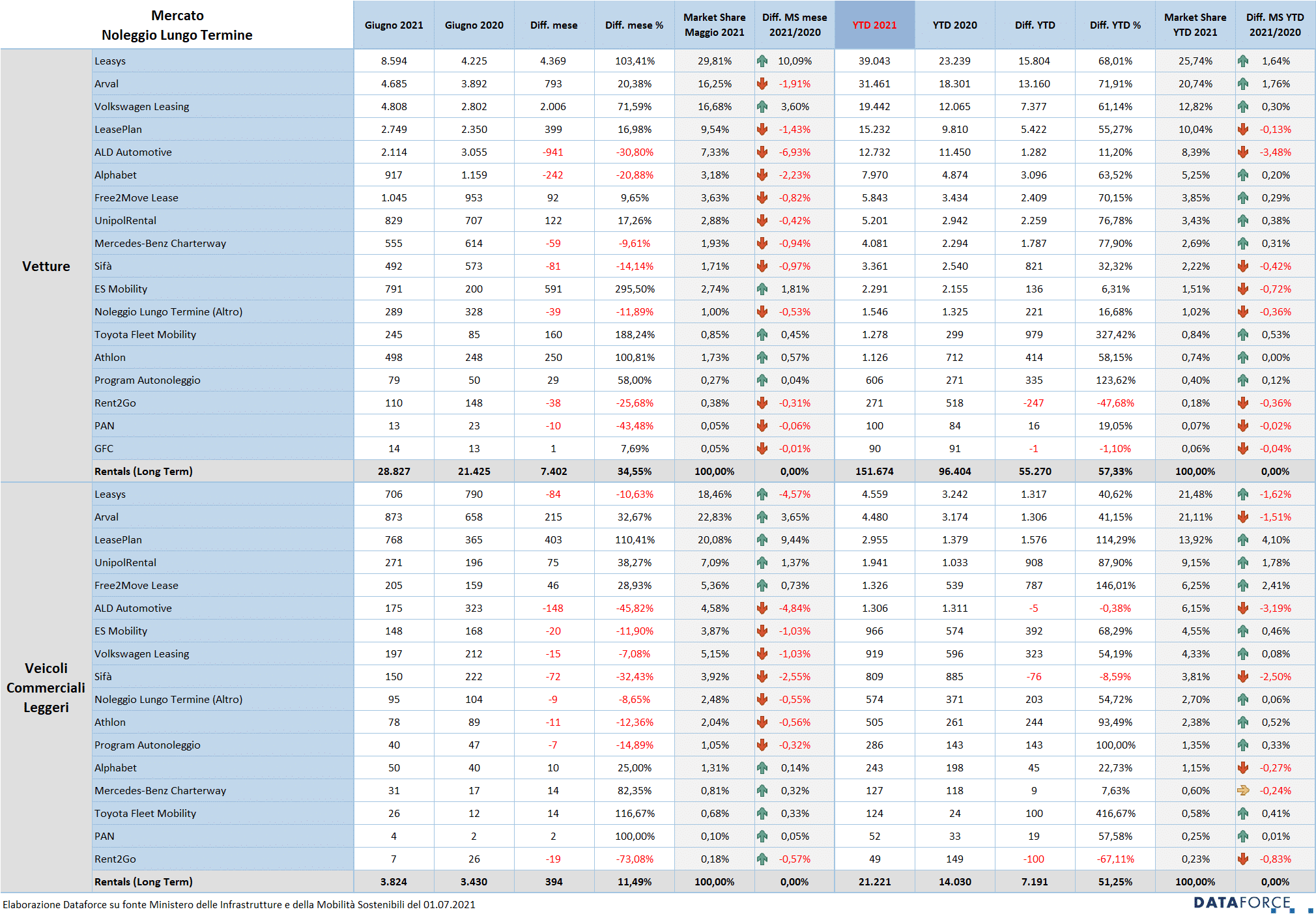Click red arrow beside -0,06% PAN Vetture
This screenshot has width=1316, height=916.
762,426
